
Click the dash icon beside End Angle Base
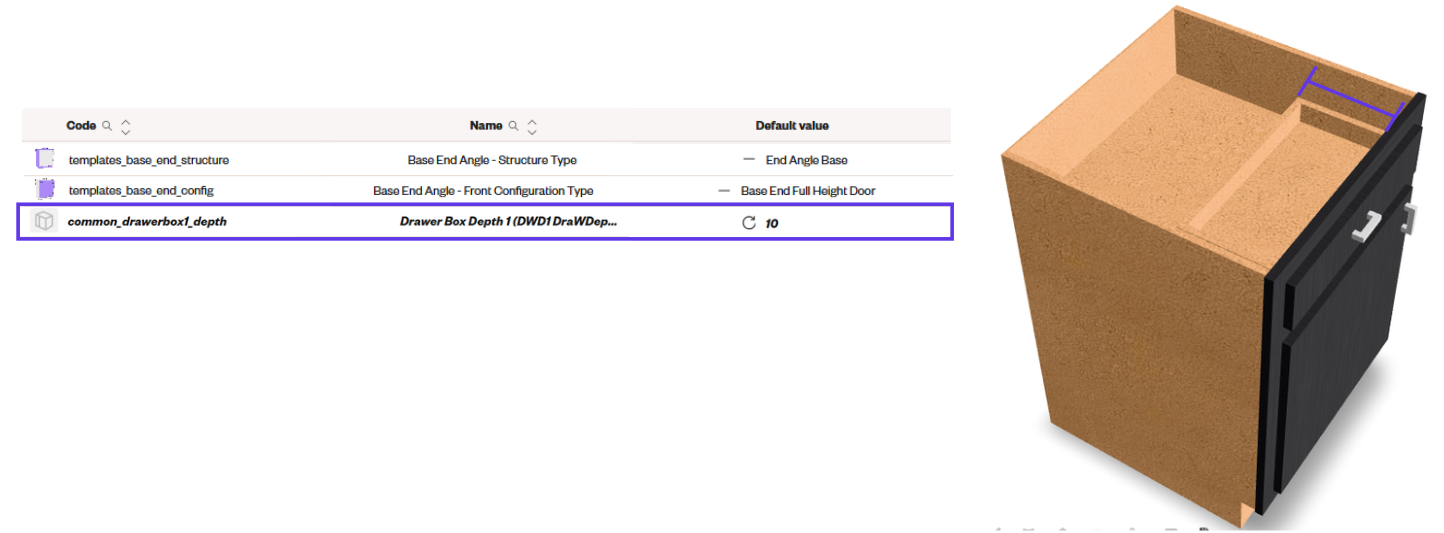coord(748,159)
